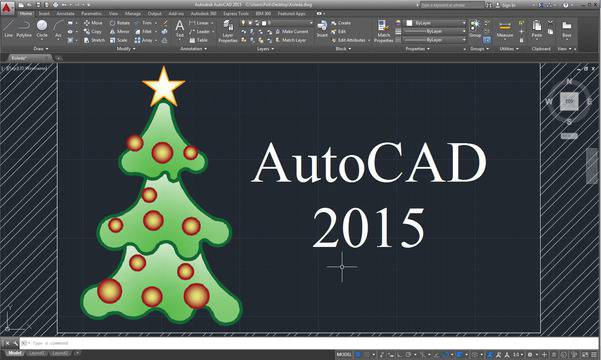Screen dimensions: 601x360
Task: Expand the Block panel dropdown
Action: pos(343,49)
